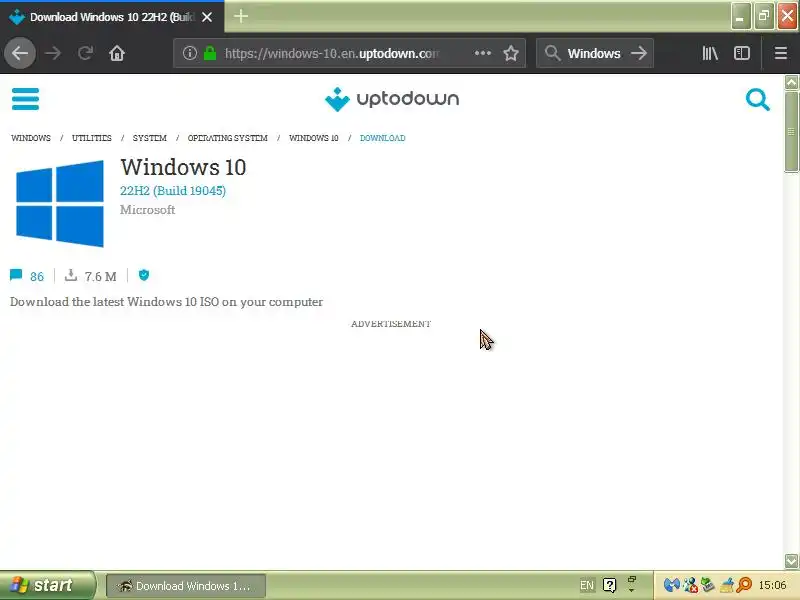Click the orange magnifier tray icon
Viewport: 800px width, 600px height.
pyautogui.click(x=744, y=585)
